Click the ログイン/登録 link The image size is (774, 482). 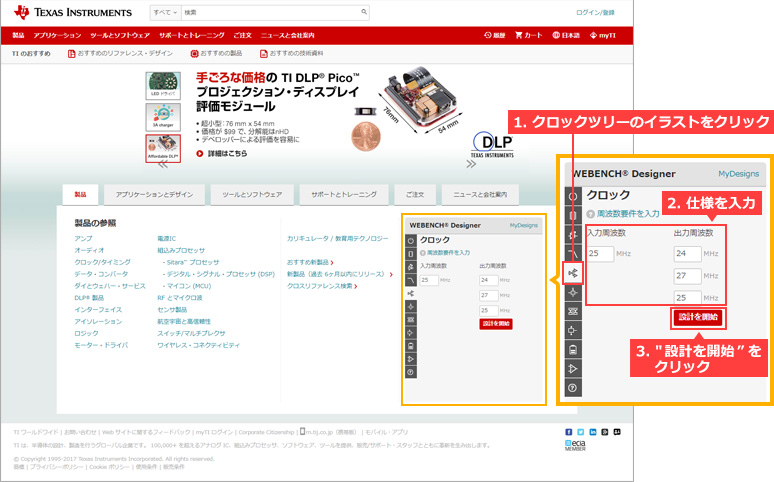click(595, 12)
